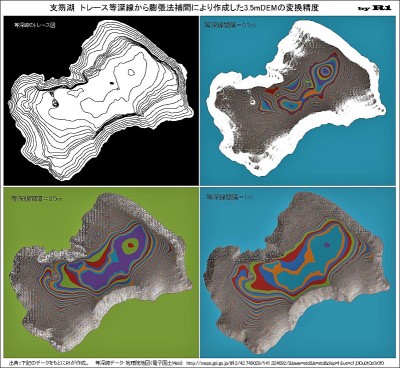Viewport: 400px width, 368px height.
Task: Click the 等深線間隔=0.5m label
Action: [37, 199]
